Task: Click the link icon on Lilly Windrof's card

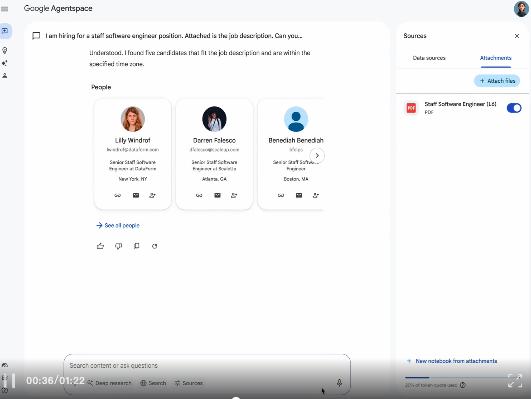Action: click(118, 195)
